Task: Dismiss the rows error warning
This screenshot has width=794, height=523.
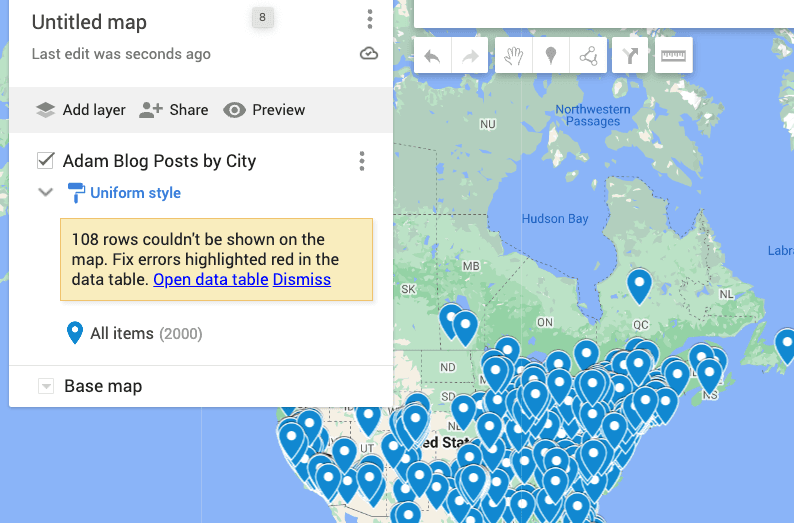Action: [301, 280]
